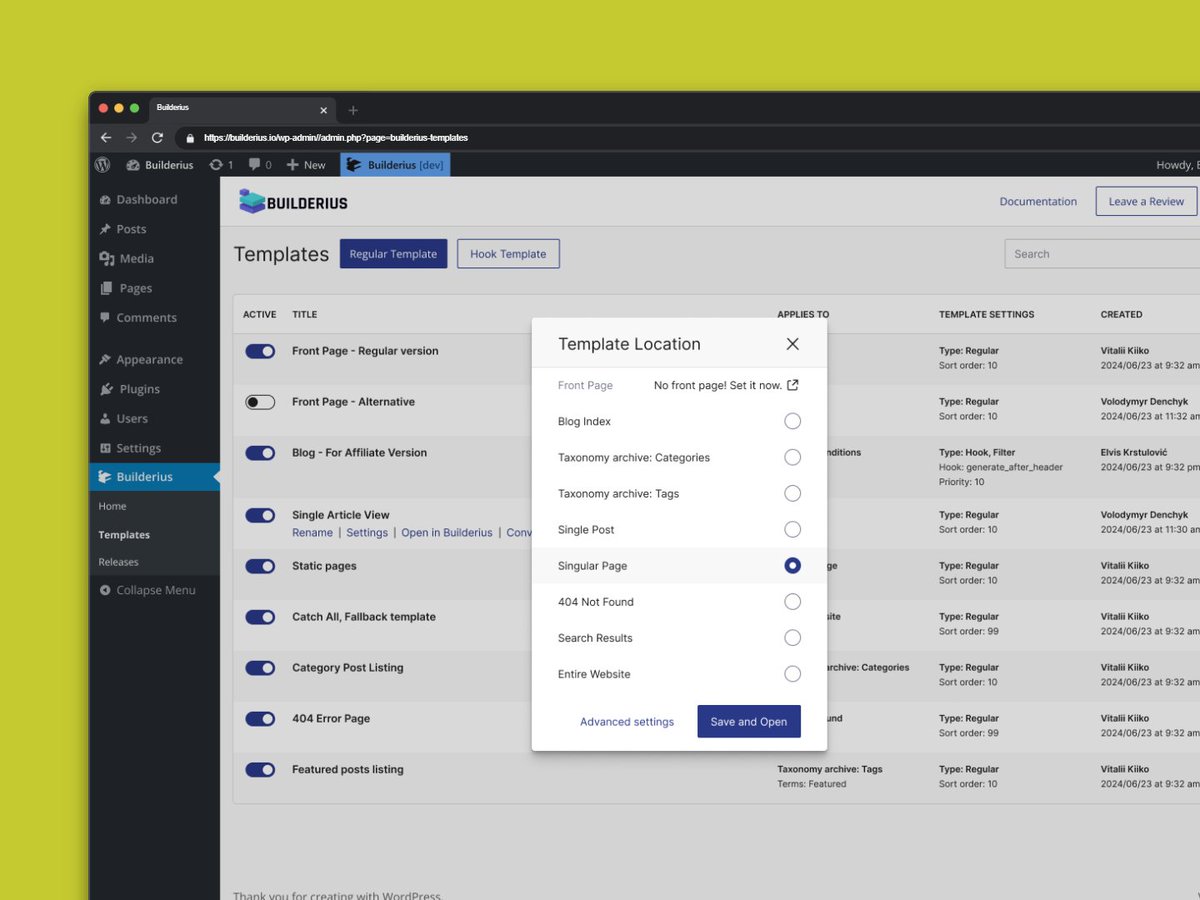This screenshot has width=1200, height=900.
Task: Click the Save and Open button
Action: [x=748, y=720]
